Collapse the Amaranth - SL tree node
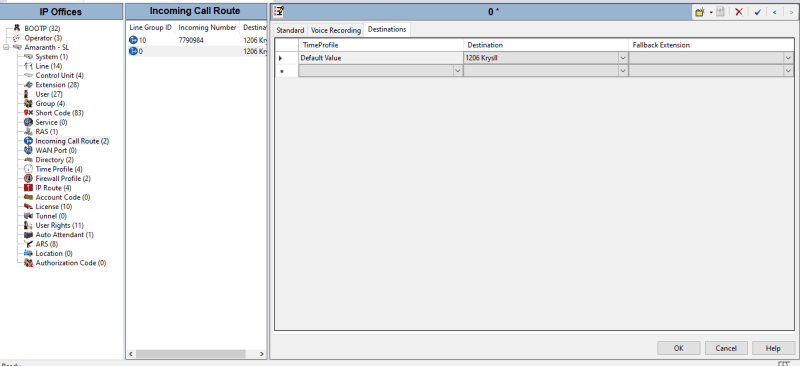 6,47
